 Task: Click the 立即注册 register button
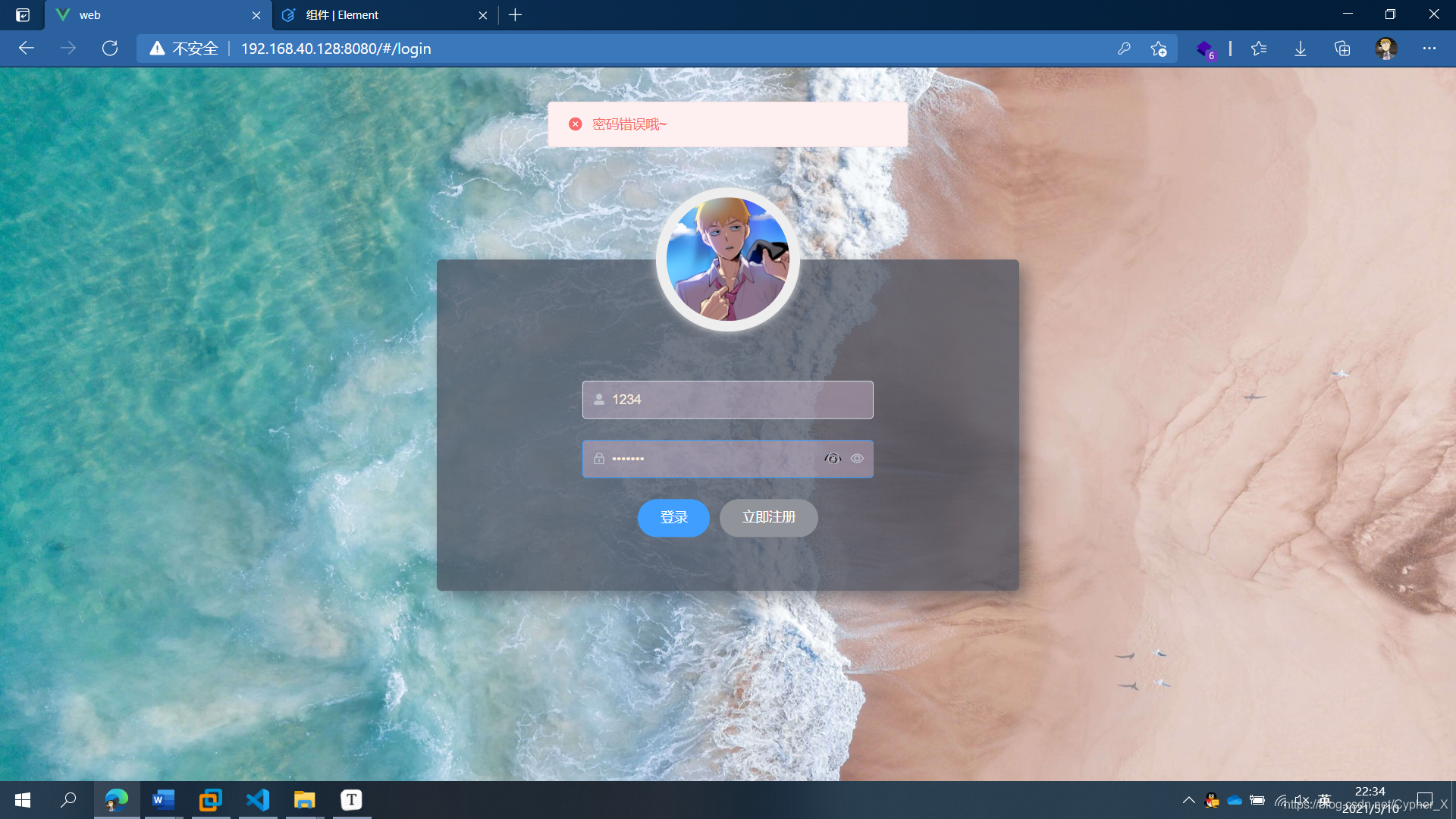769,518
